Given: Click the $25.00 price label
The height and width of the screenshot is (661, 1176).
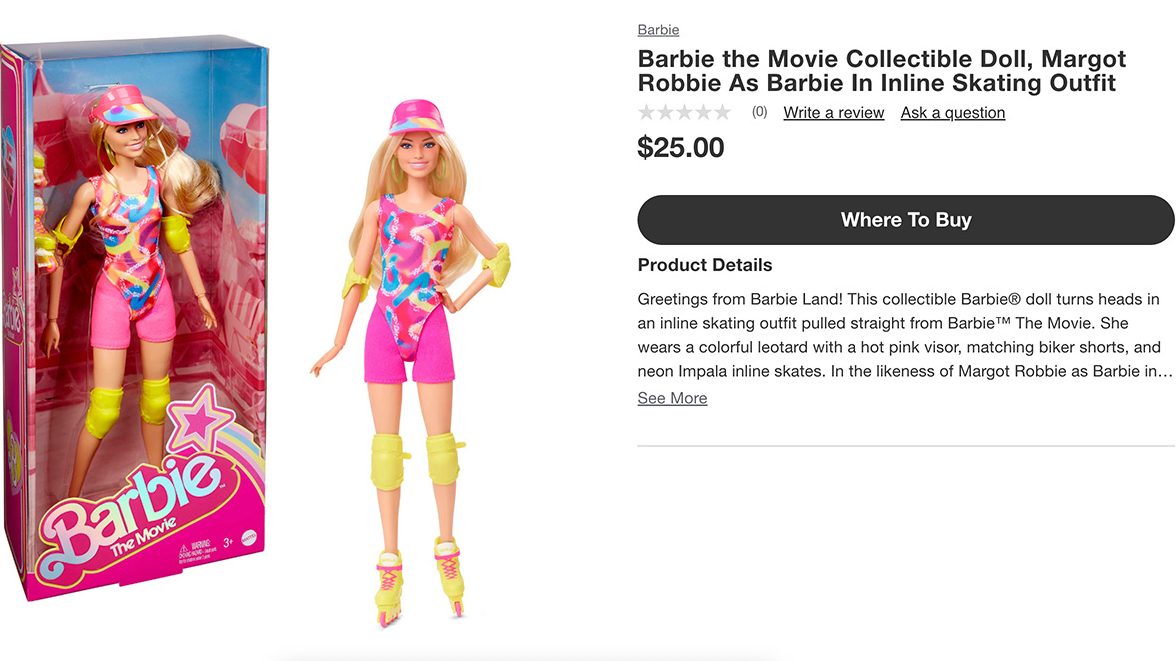Looking at the screenshot, I should 680,147.
